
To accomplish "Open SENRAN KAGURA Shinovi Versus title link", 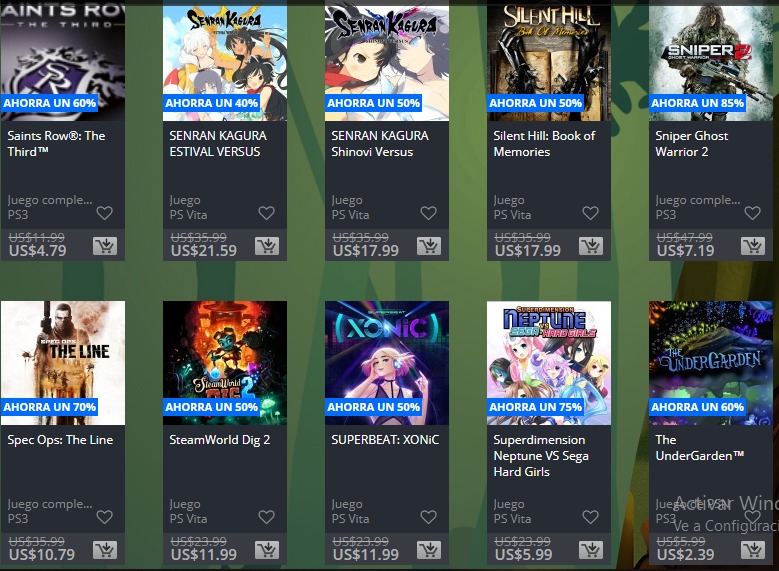I will point(380,144).
